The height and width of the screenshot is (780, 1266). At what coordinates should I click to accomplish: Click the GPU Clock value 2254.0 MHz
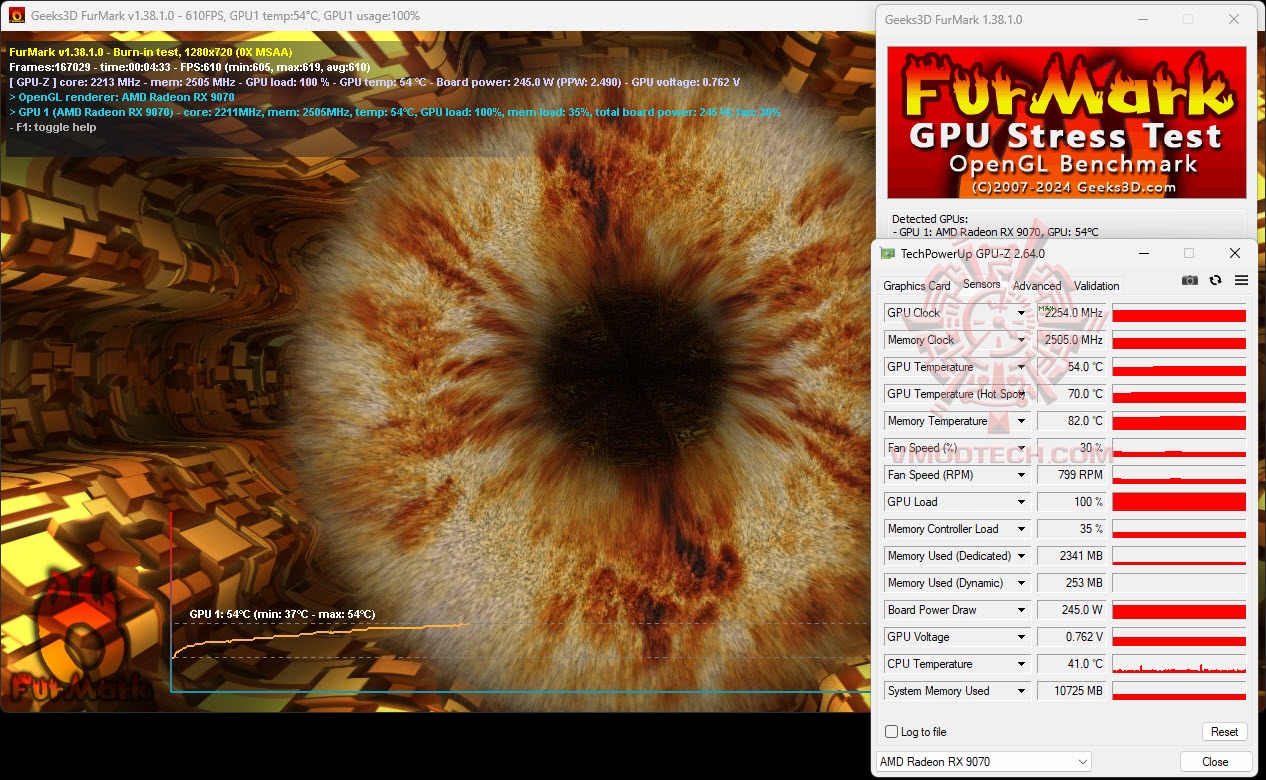(1071, 313)
